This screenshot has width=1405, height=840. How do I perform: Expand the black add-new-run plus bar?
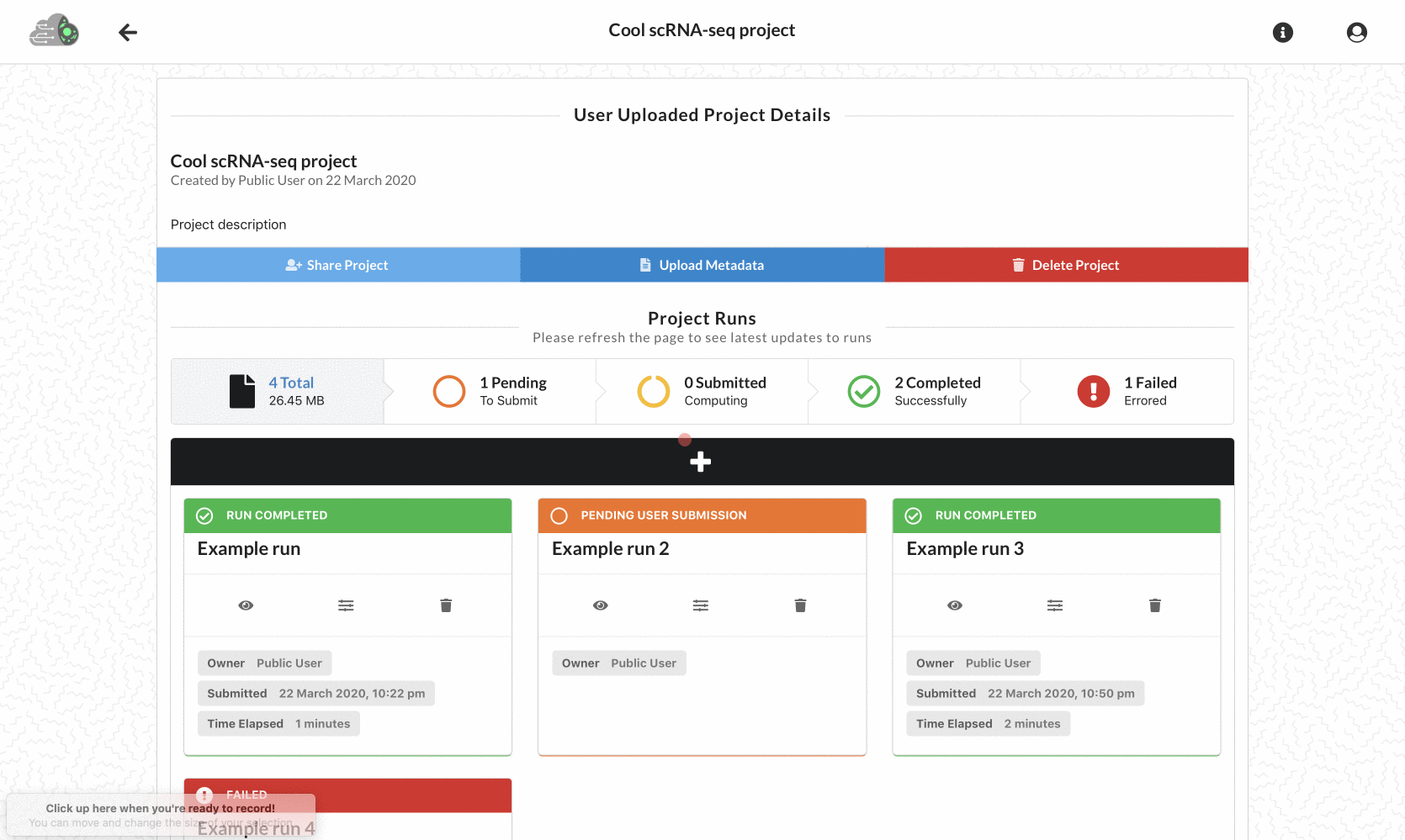pos(701,462)
